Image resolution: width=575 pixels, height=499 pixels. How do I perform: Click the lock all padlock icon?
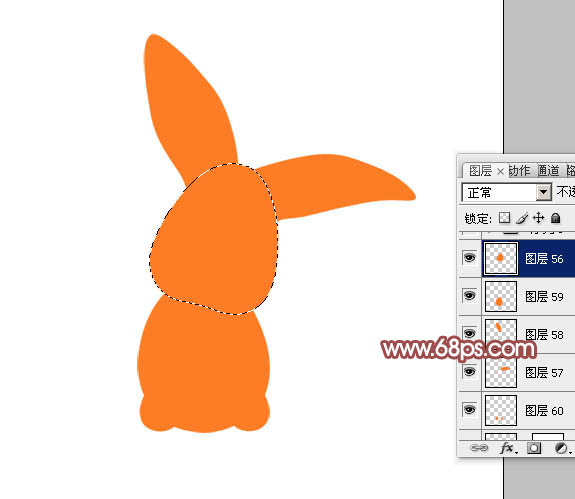556,218
